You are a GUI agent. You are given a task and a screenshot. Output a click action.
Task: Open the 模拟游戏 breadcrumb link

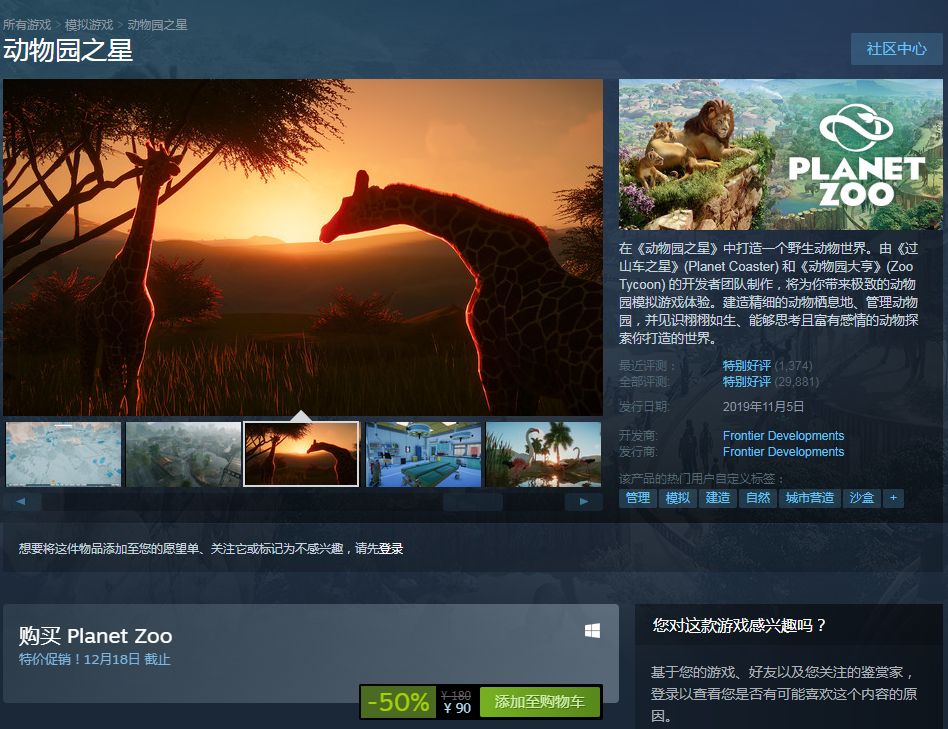pos(89,25)
